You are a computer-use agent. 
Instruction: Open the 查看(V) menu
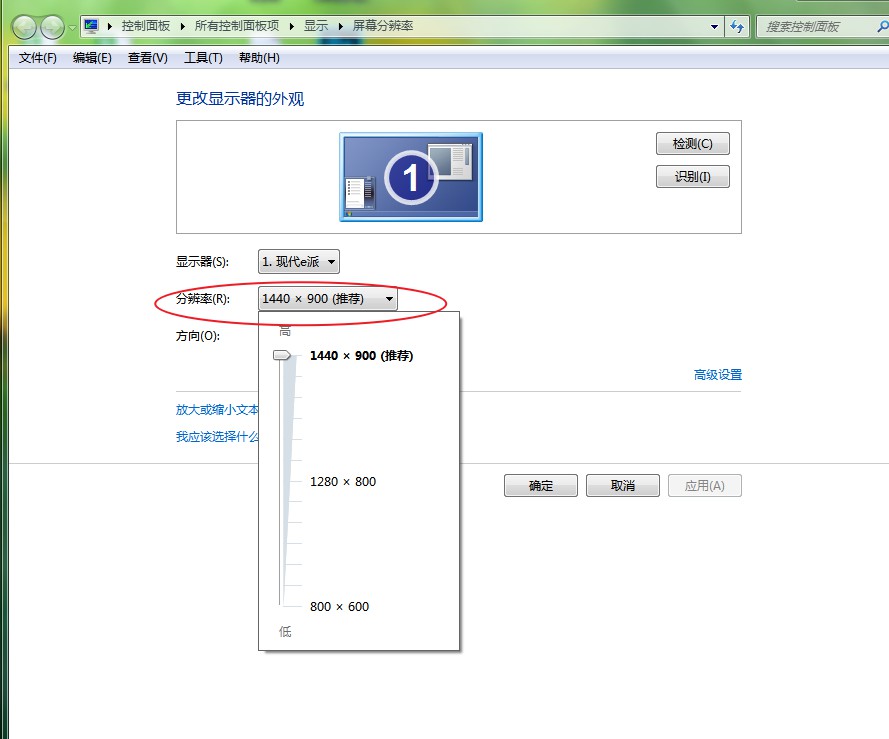[x=147, y=58]
